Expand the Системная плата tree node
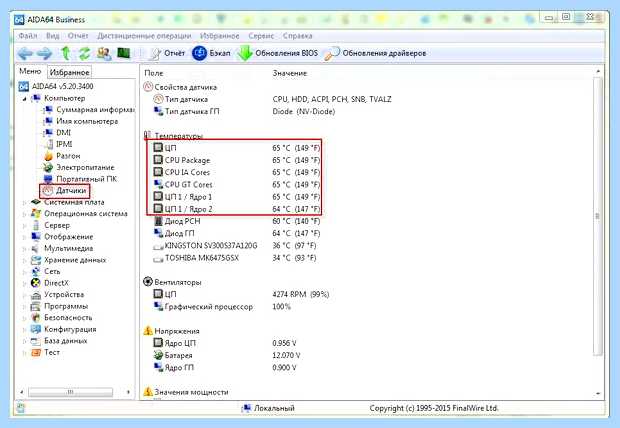The image size is (620, 428). (25, 203)
